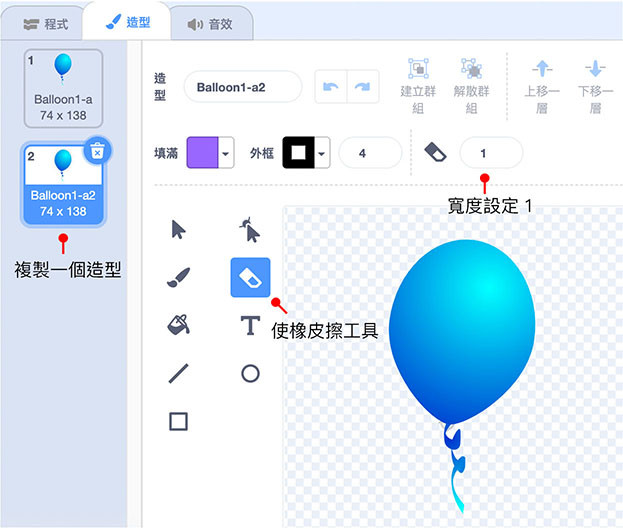Delete costume Balloon1-a2 with trash icon
623x529 pixels.
[x=97, y=151]
